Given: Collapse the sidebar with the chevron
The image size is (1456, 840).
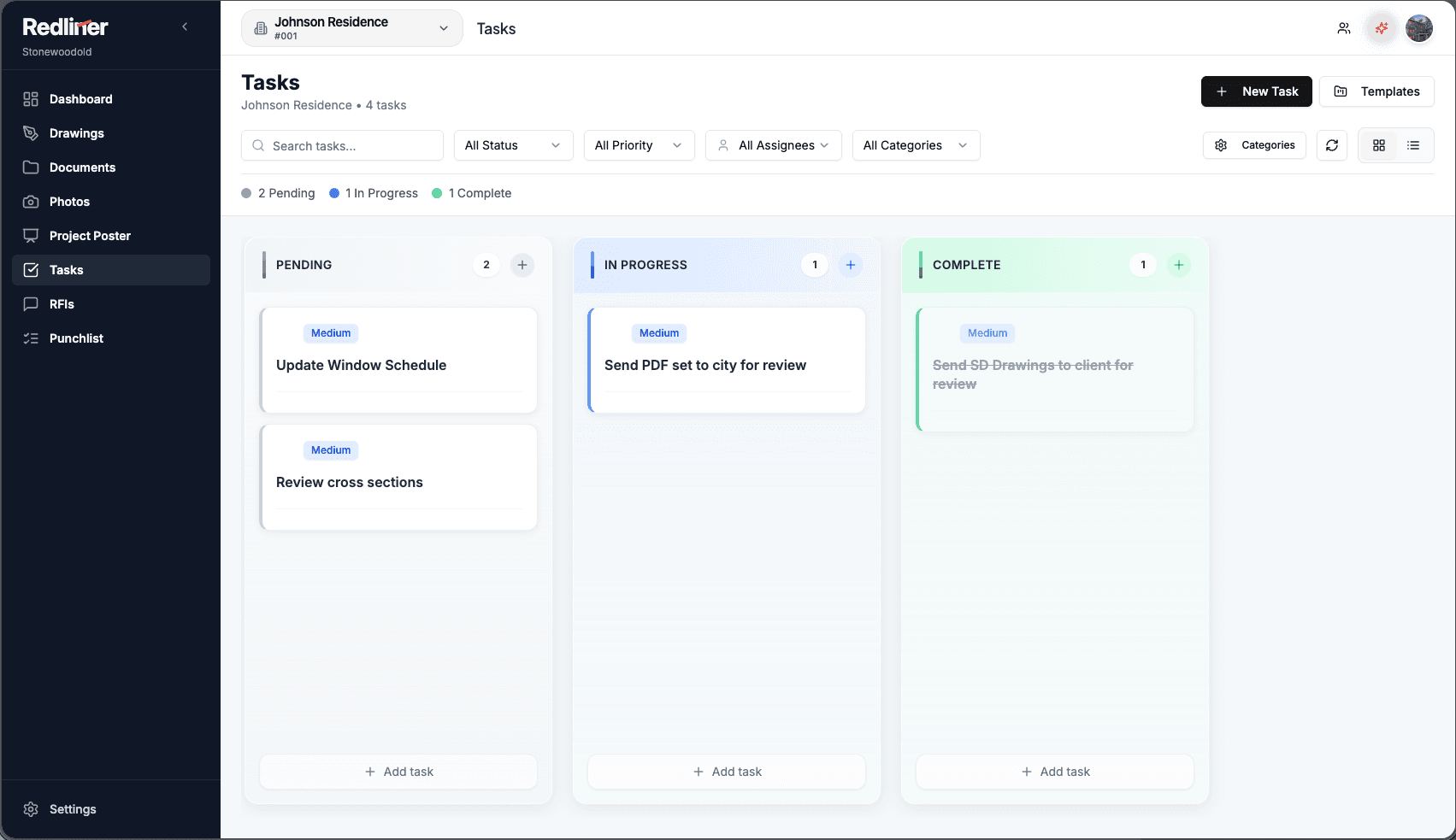Looking at the screenshot, I should click(x=185, y=26).
